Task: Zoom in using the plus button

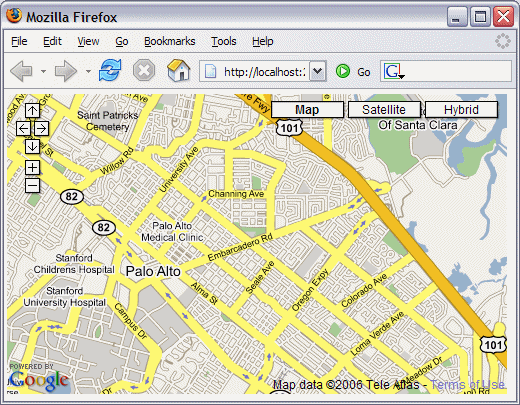Action: [x=32, y=167]
